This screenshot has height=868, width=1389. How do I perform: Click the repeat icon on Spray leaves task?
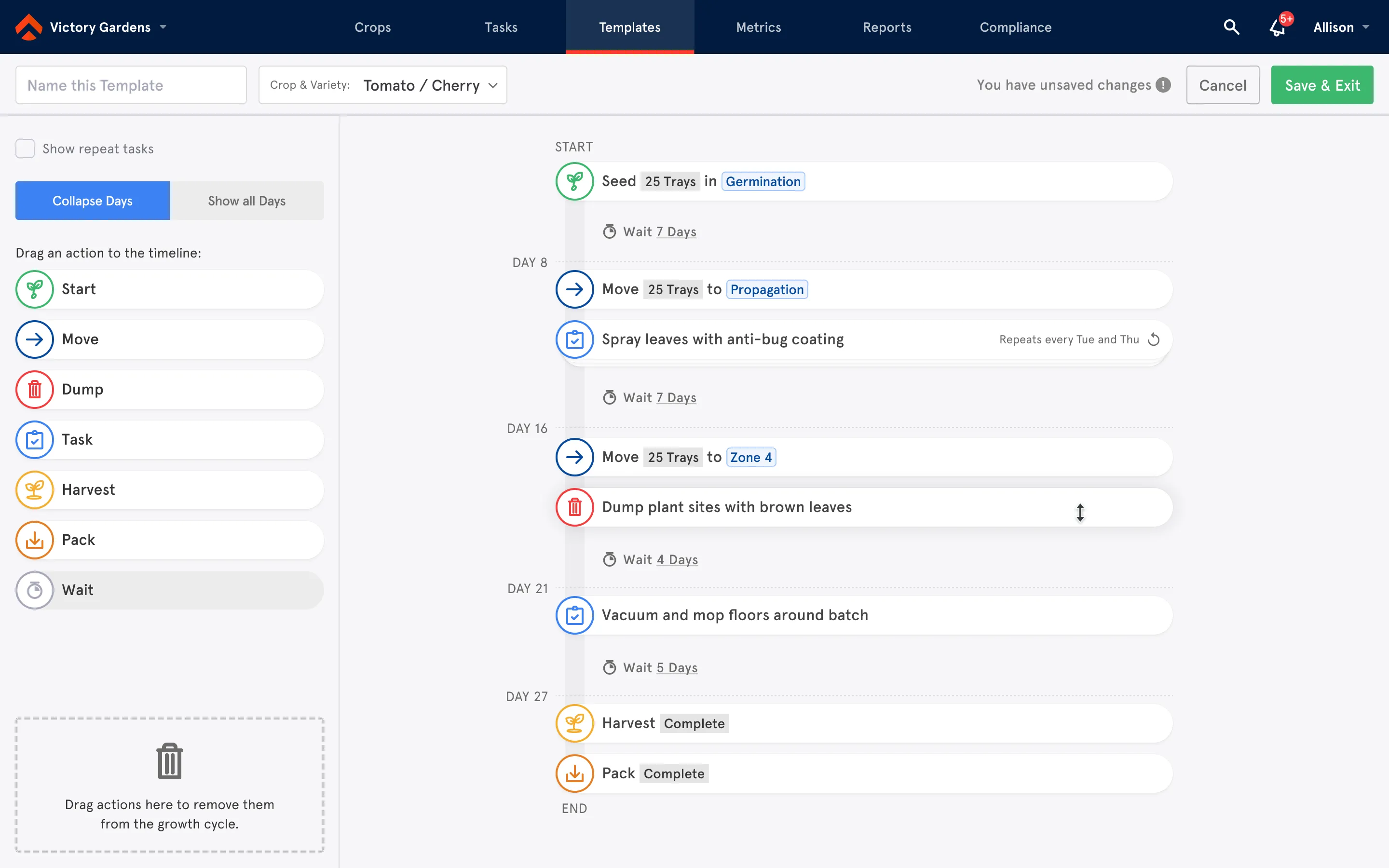(1154, 339)
